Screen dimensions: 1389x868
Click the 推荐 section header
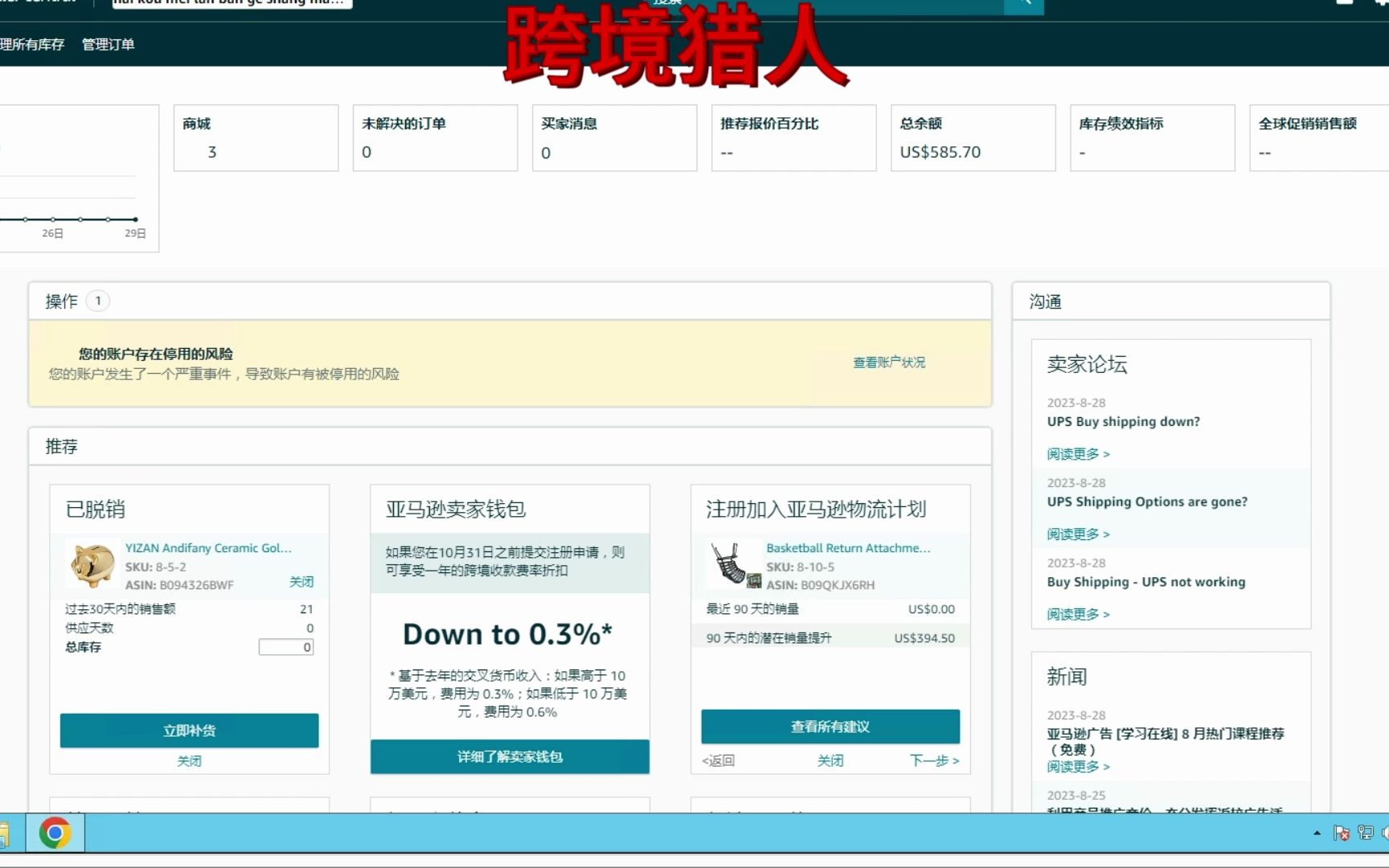click(x=510, y=446)
